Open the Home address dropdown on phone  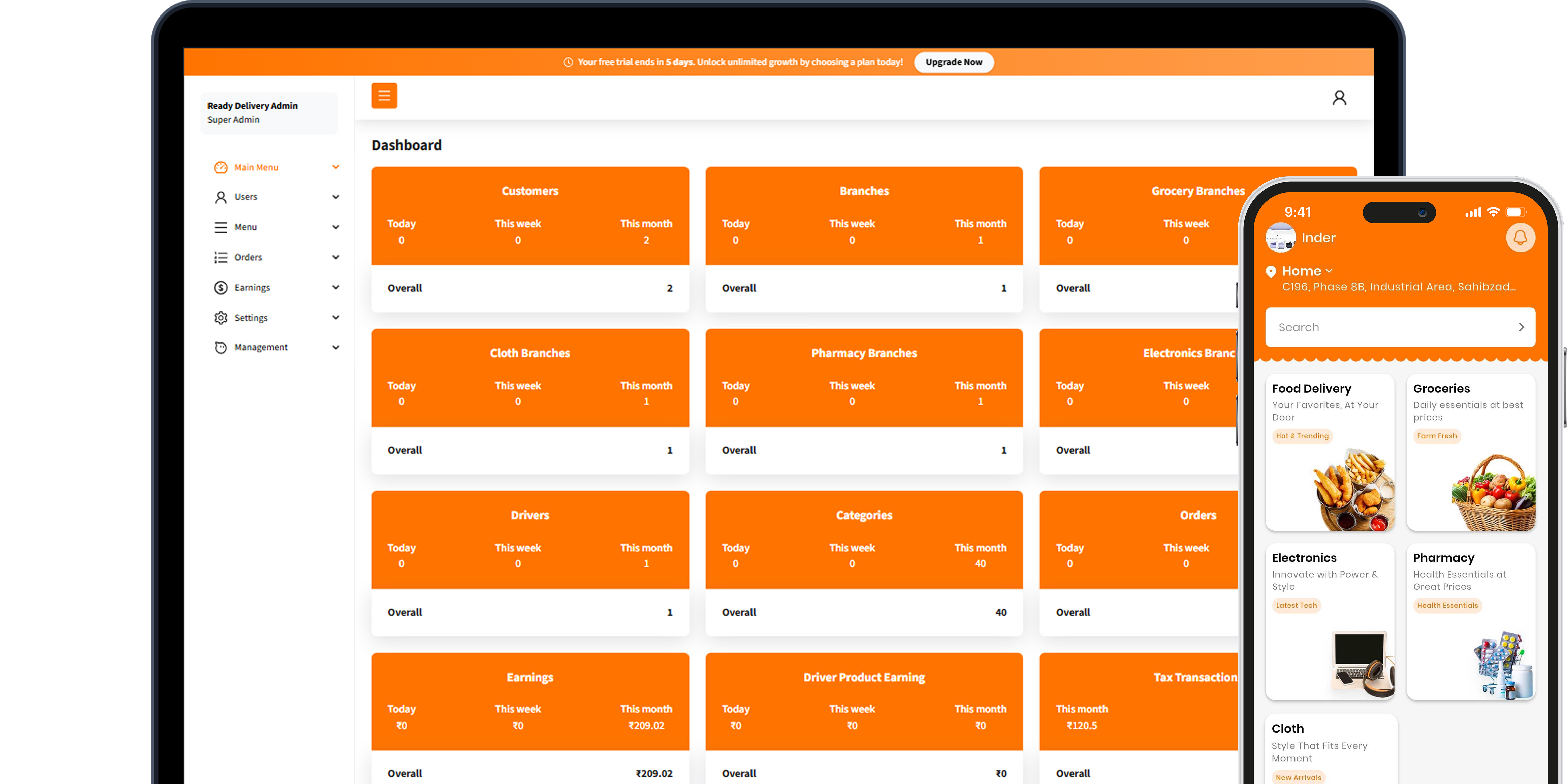point(1329,271)
